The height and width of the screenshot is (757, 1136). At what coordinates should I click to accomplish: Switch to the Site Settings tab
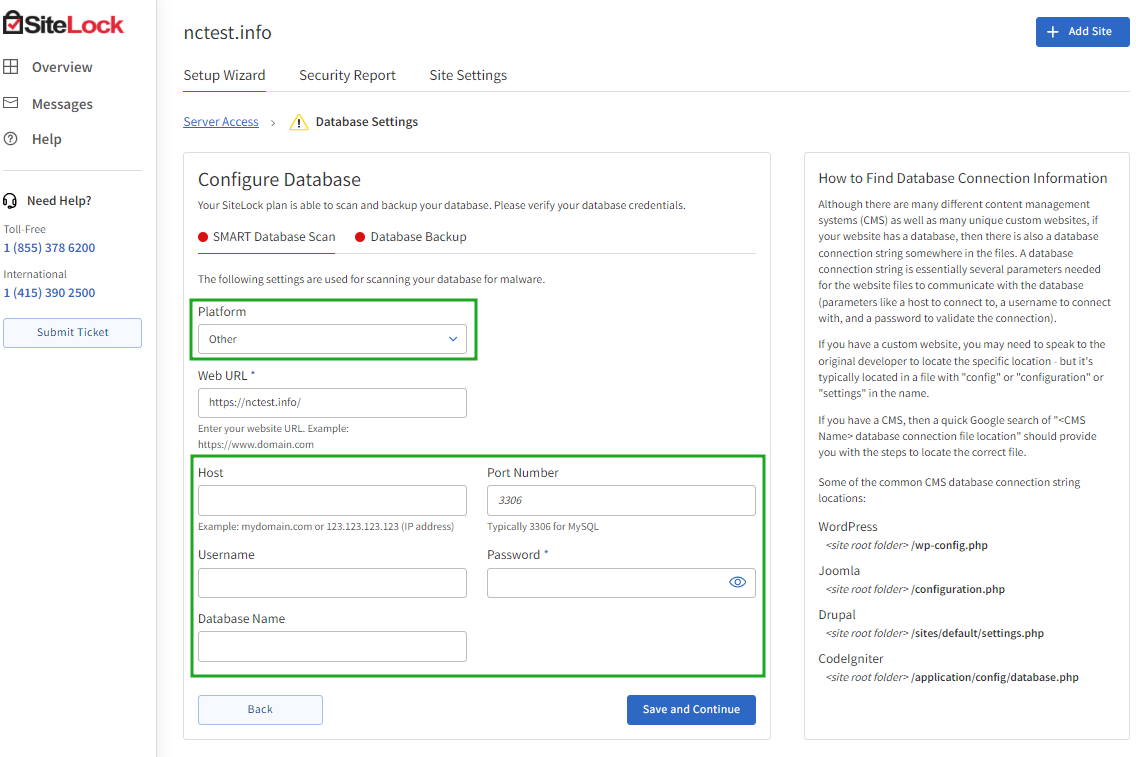468,75
